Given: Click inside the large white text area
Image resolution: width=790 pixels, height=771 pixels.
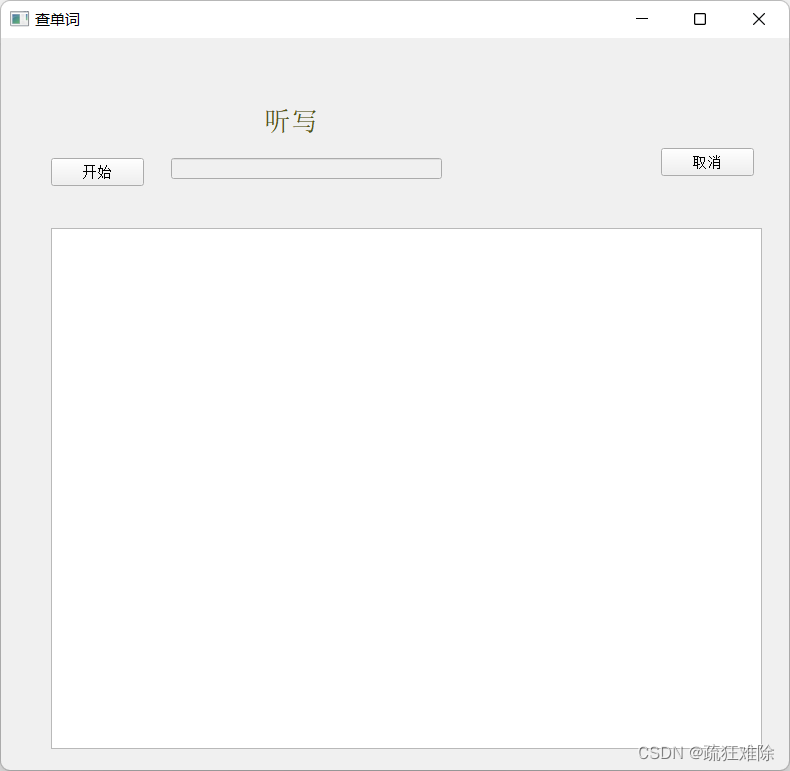Looking at the screenshot, I should click(x=406, y=488).
